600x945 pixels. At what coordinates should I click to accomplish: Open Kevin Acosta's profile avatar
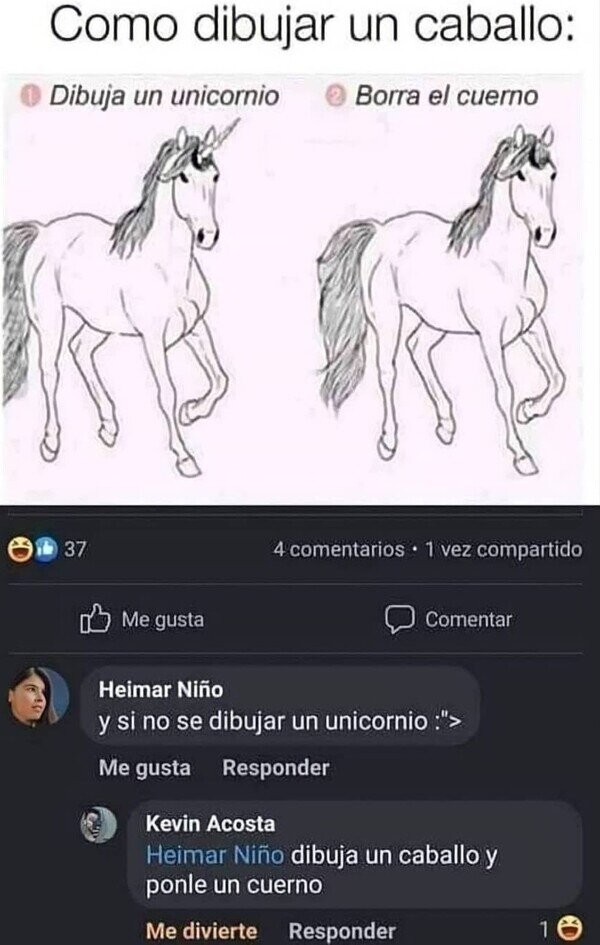pyautogui.click(x=99, y=825)
